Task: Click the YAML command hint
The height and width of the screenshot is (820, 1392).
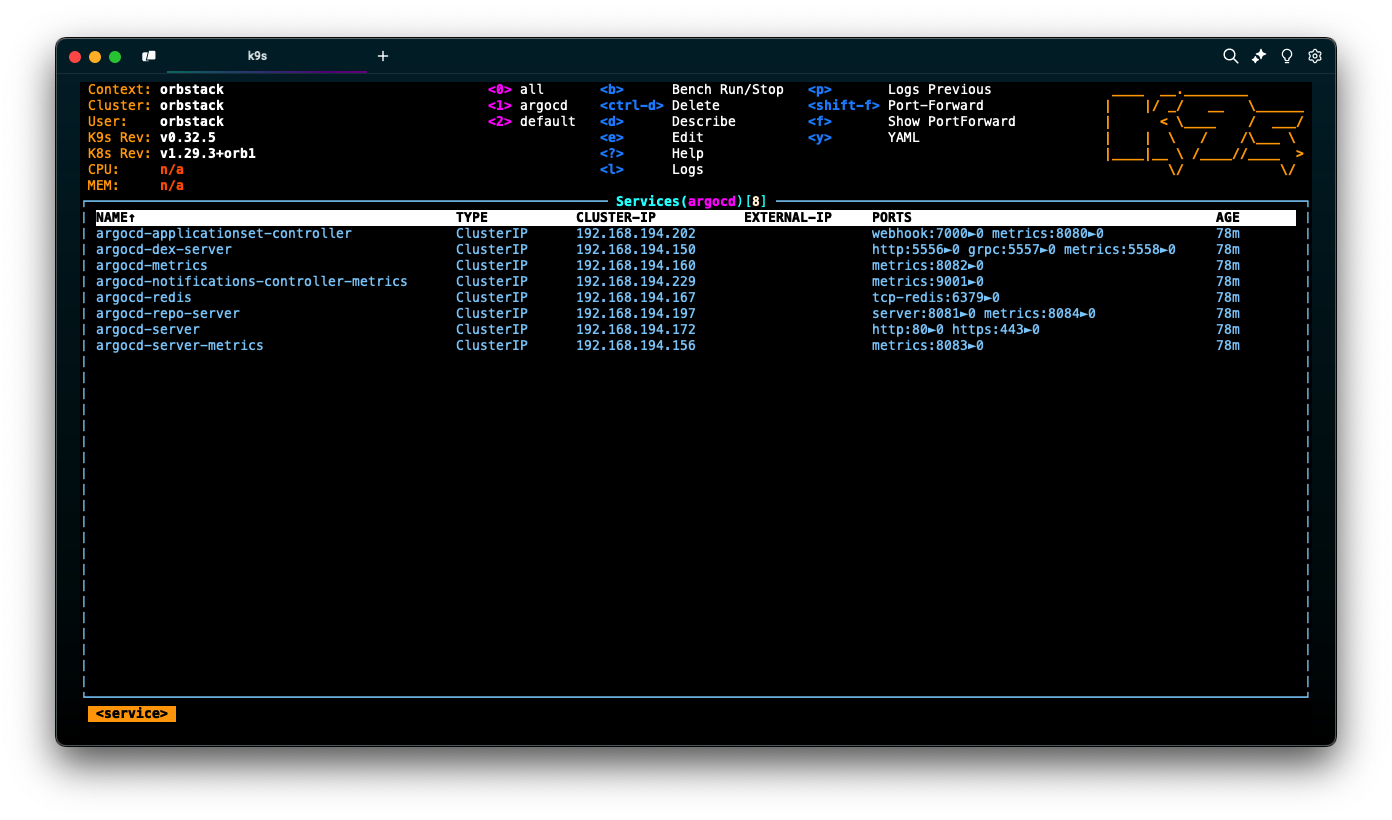Action: (x=904, y=137)
